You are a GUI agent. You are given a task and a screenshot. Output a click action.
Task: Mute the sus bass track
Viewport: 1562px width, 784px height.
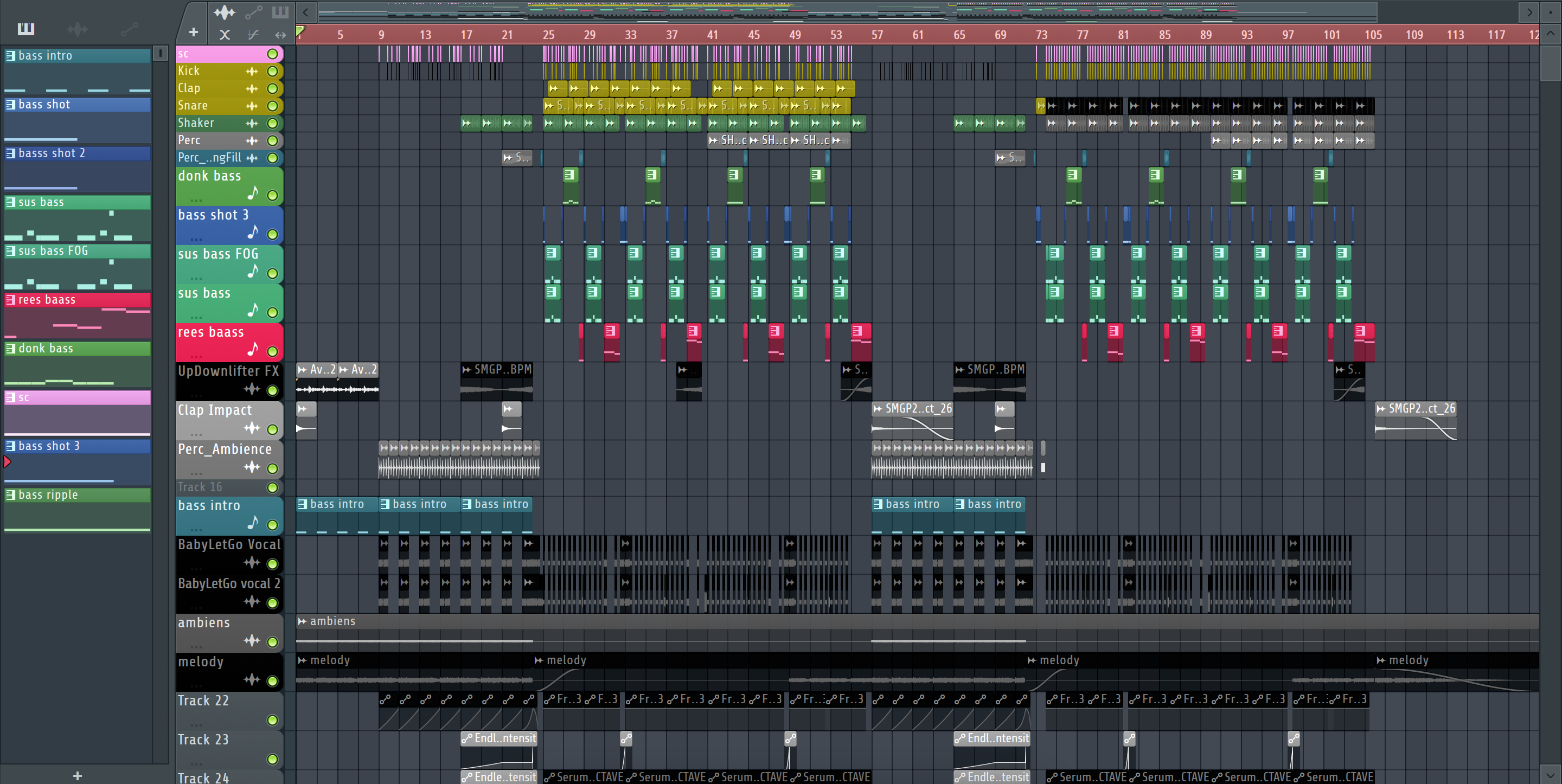click(273, 313)
